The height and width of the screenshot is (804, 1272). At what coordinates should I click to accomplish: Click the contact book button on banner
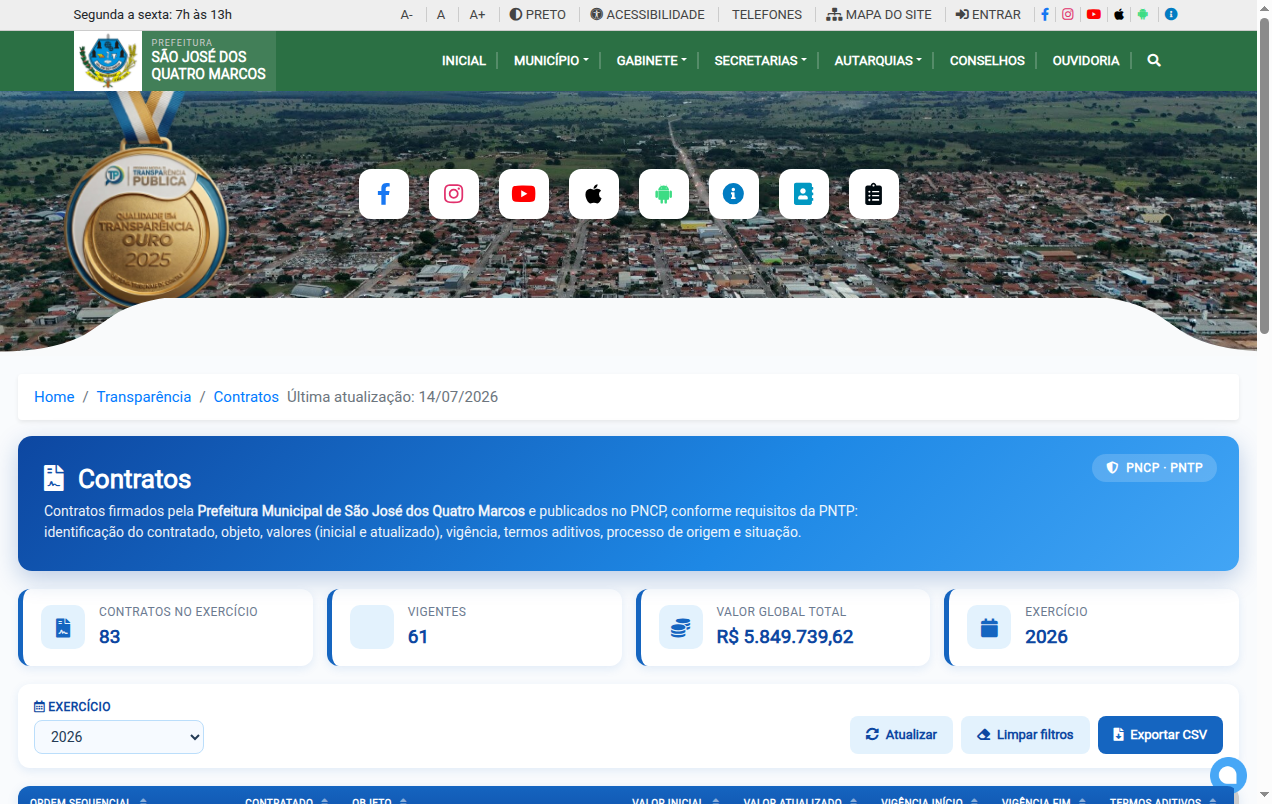point(804,194)
